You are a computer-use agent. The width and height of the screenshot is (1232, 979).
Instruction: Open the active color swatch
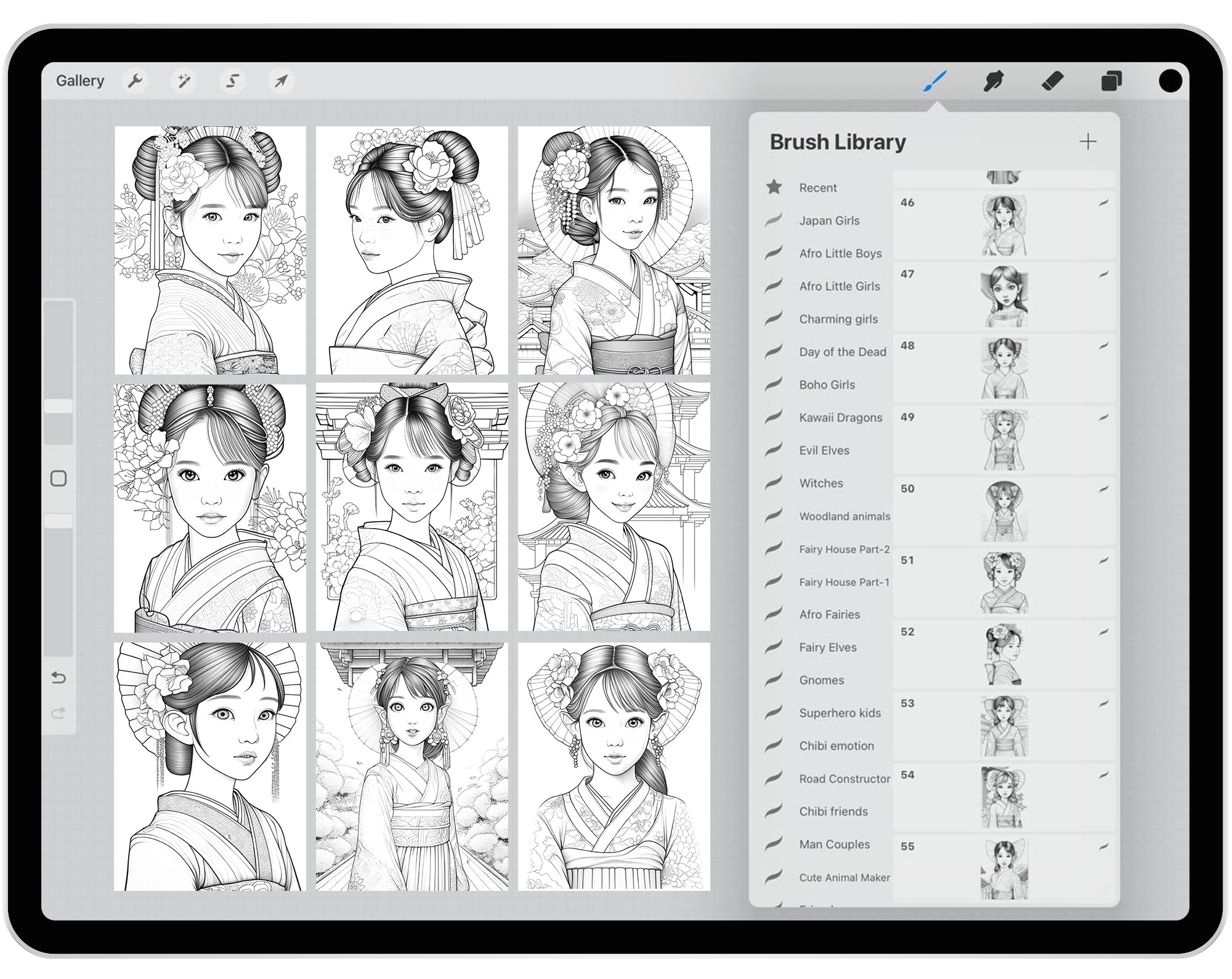(1170, 80)
